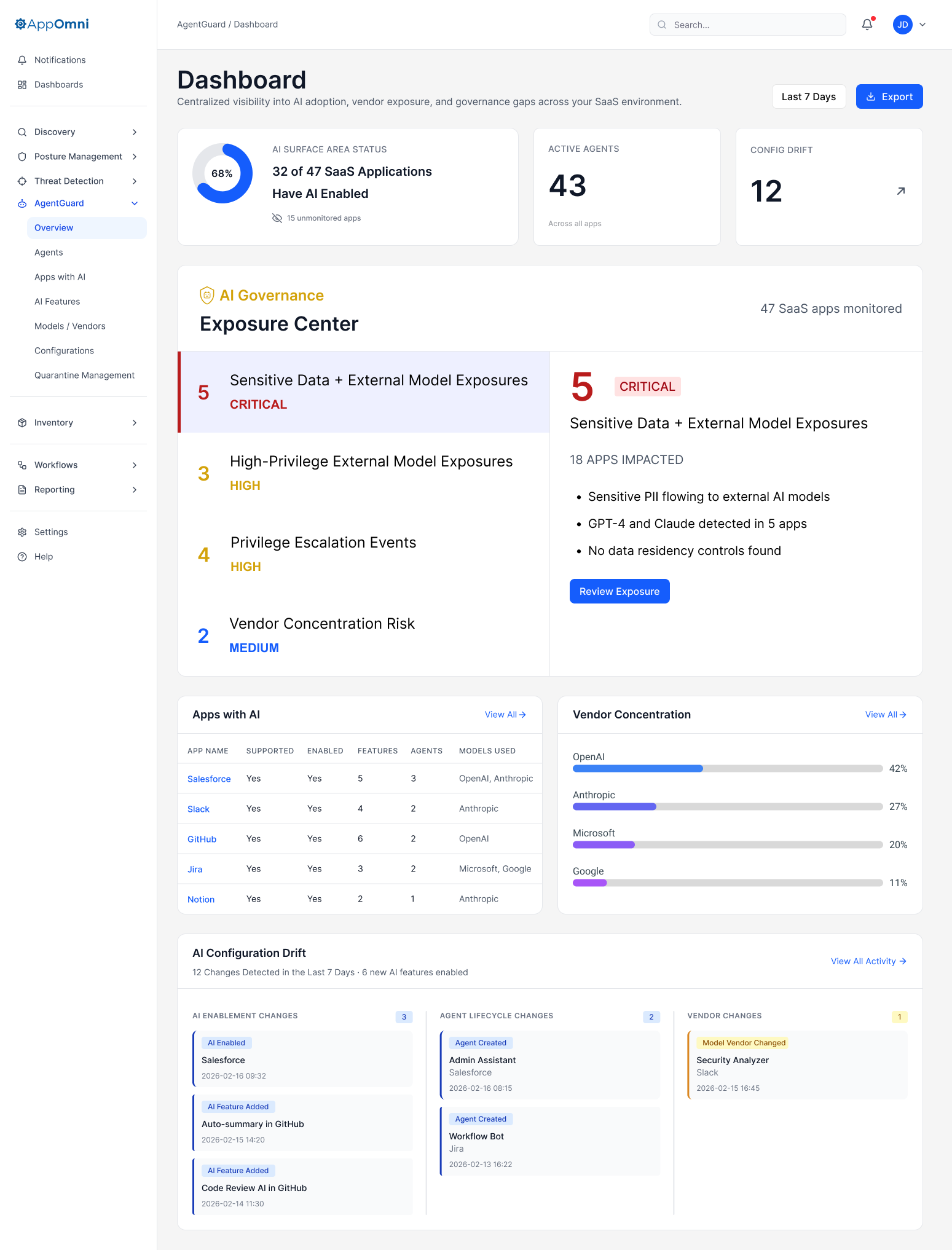
Task: Open the Active Agents card
Action: 627,187
